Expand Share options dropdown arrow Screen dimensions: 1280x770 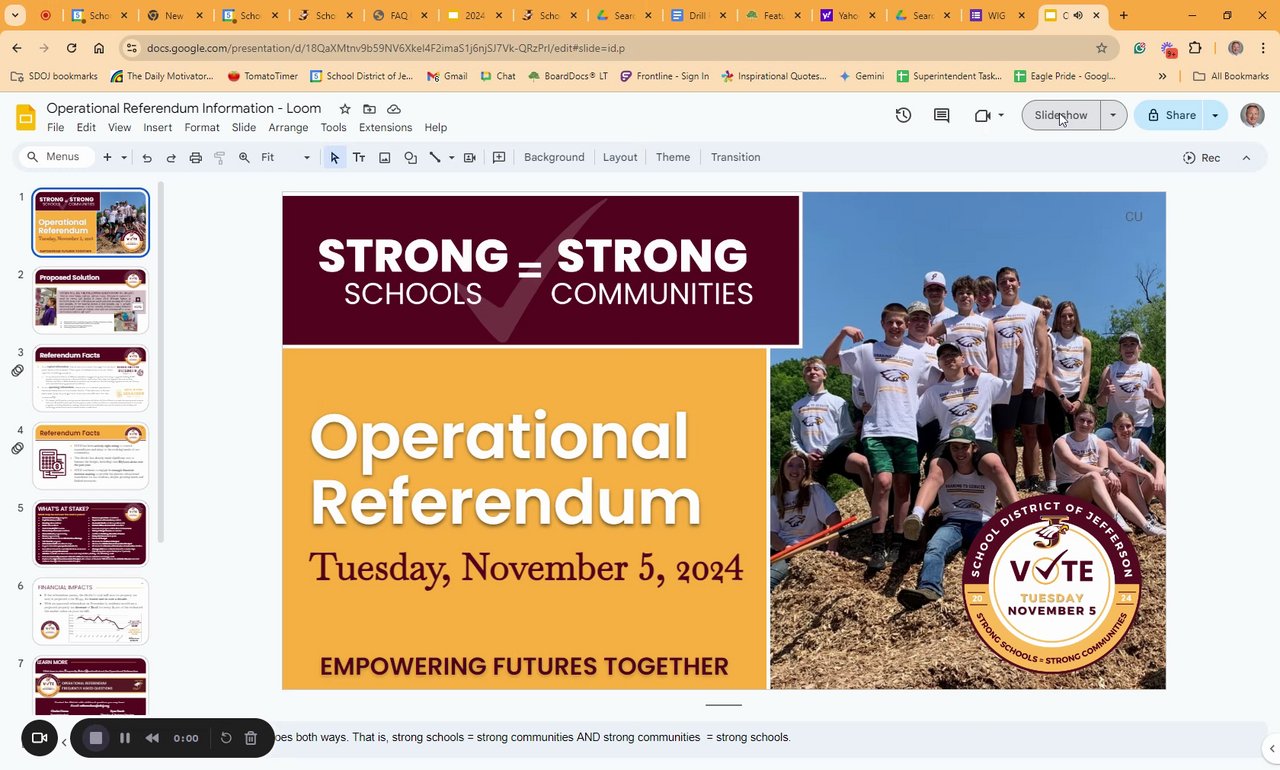(x=1215, y=115)
